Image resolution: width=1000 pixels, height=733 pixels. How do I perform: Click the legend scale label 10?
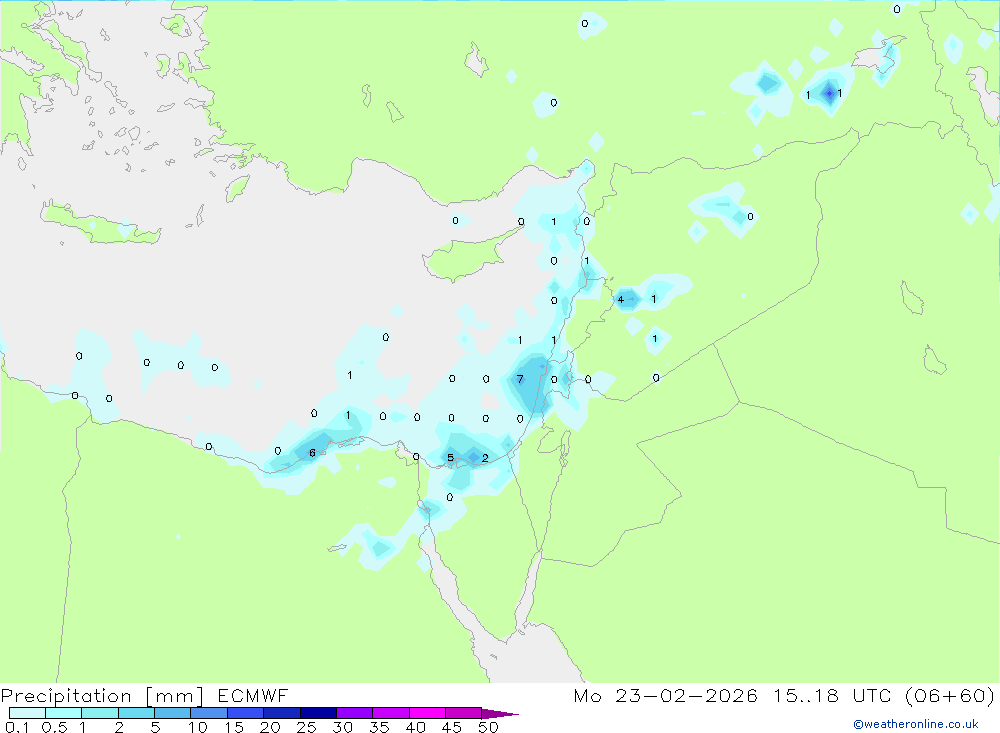pos(198,727)
